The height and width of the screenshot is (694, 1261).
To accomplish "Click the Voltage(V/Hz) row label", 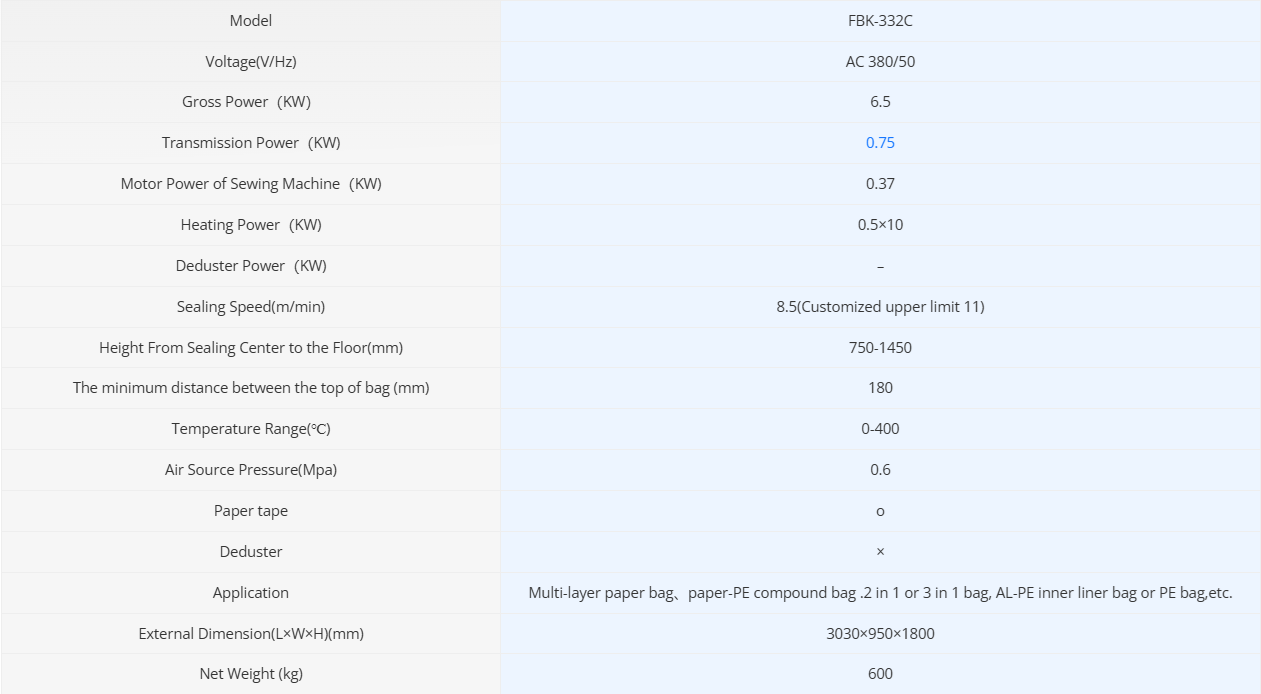I will pos(250,62).
